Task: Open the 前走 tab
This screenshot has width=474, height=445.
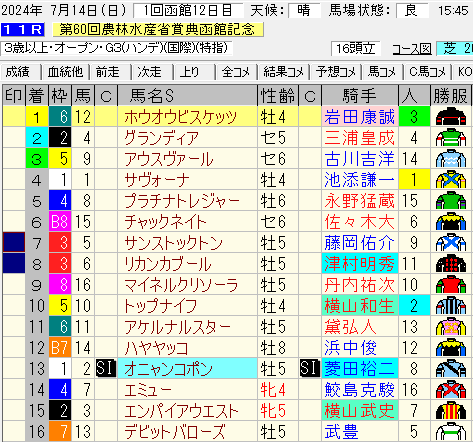Action: pos(108,72)
